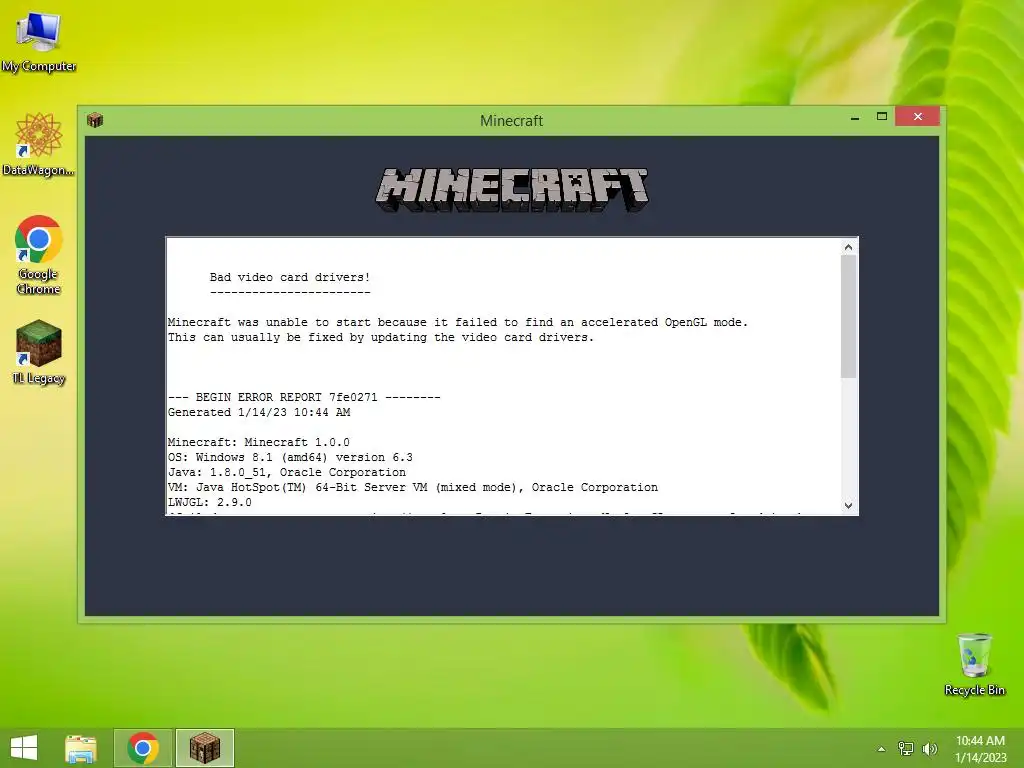1024x768 pixels.
Task: Open File Explorer from the taskbar
Action: (81, 748)
